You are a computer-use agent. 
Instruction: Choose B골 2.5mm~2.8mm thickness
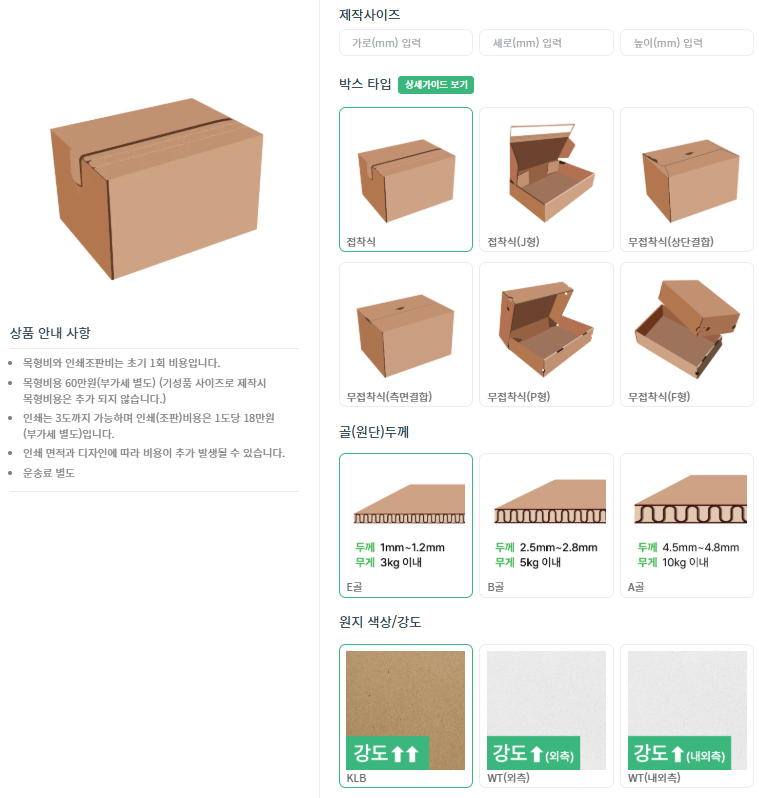pyautogui.click(x=546, y=525)
